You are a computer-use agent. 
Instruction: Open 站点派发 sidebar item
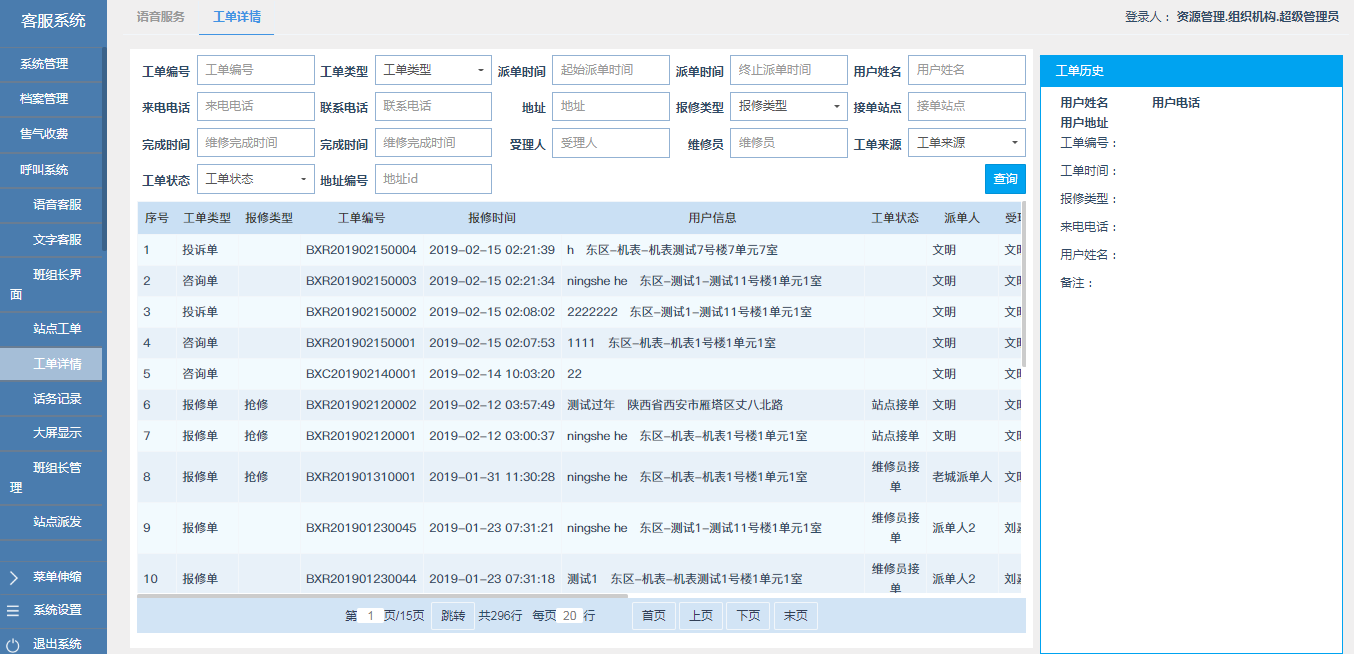click(x=51, y=521)
